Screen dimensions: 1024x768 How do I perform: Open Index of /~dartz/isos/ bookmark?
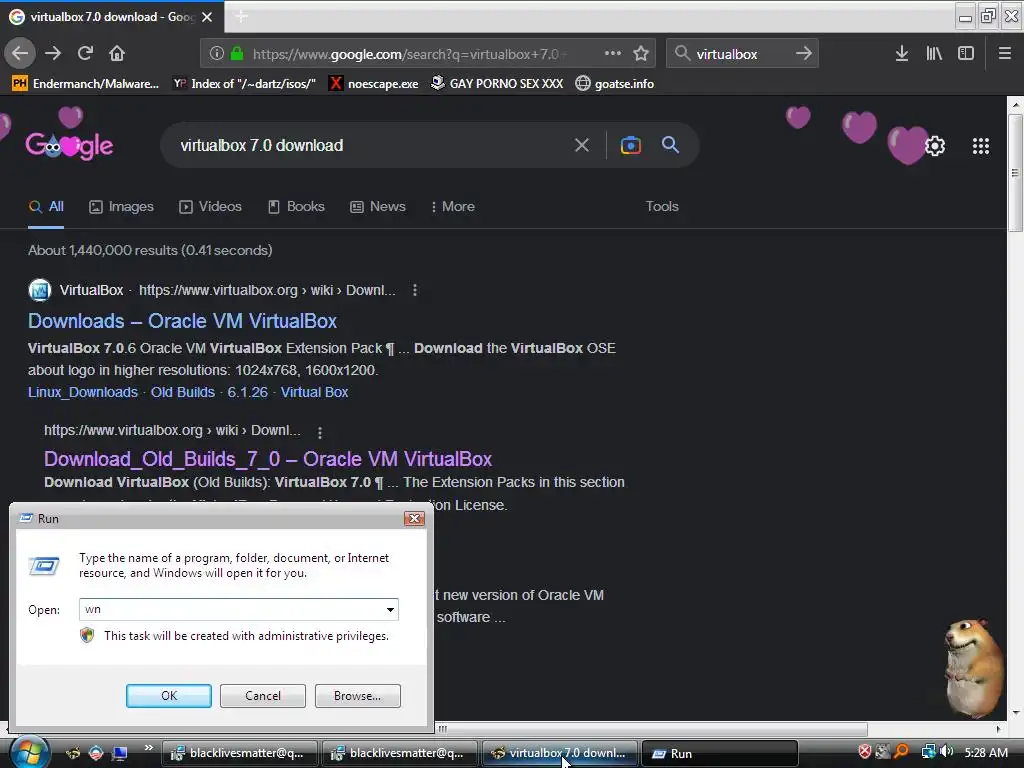pyautogui.click(x=244, y=84)
